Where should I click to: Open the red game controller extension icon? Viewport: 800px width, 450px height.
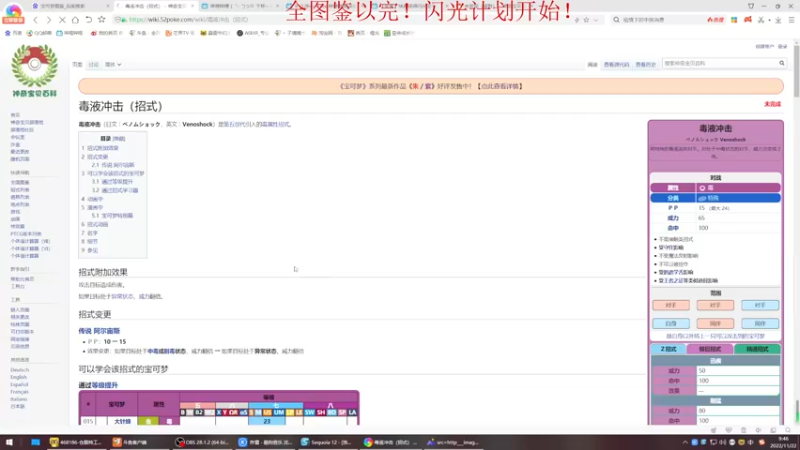747,20
